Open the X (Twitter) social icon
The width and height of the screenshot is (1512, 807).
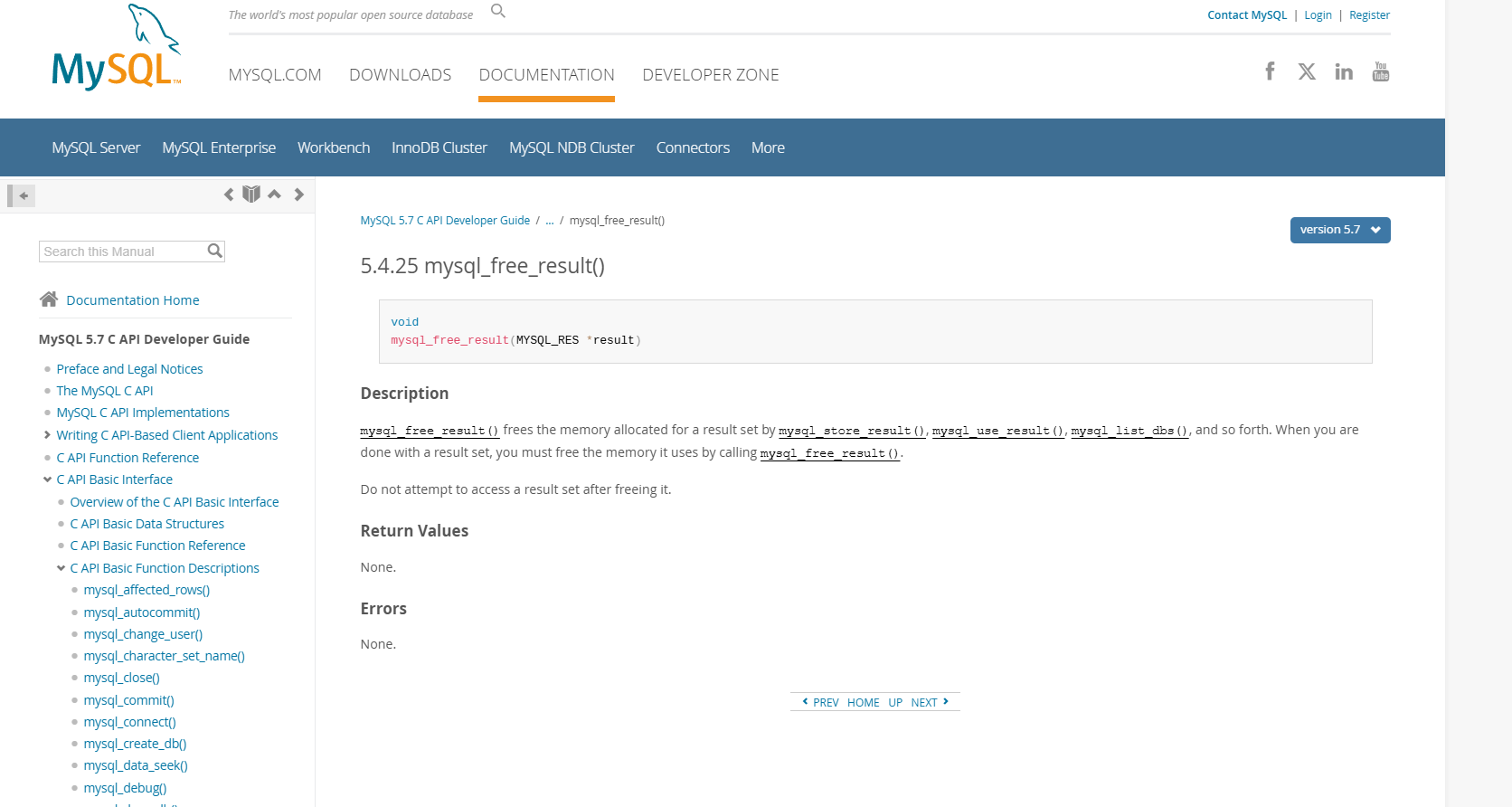click(1307, 71)
